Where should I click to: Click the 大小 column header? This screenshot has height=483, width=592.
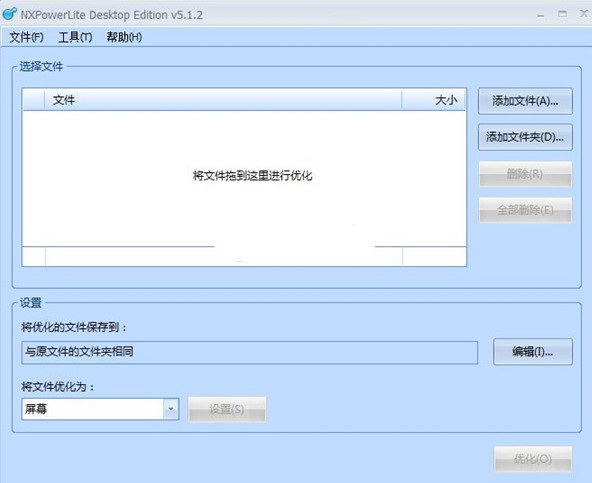(x=434, y=100)
